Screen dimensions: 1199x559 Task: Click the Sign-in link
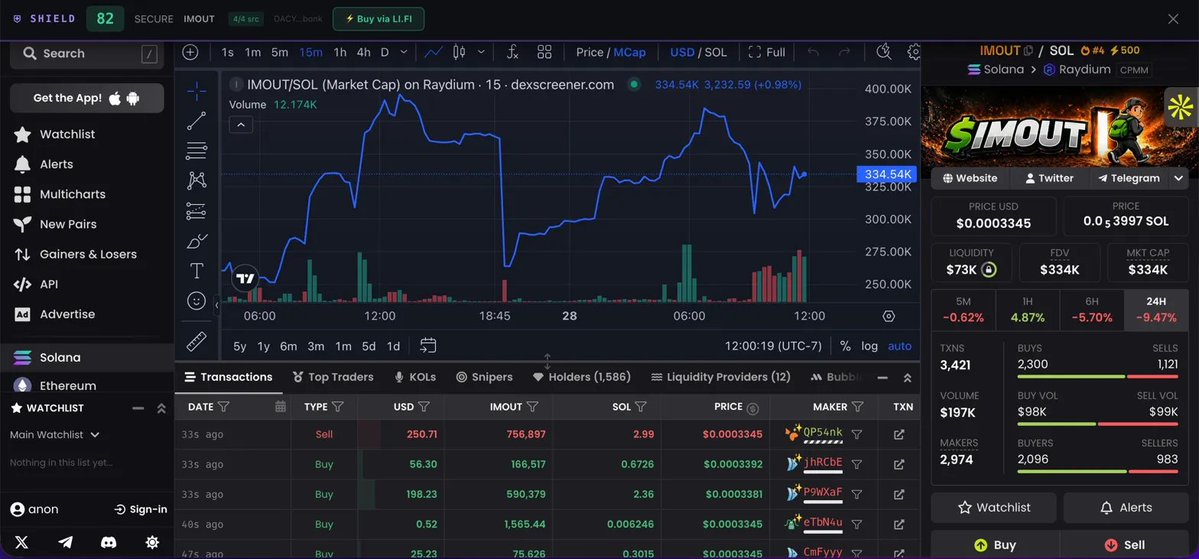[x=141, y=509]
